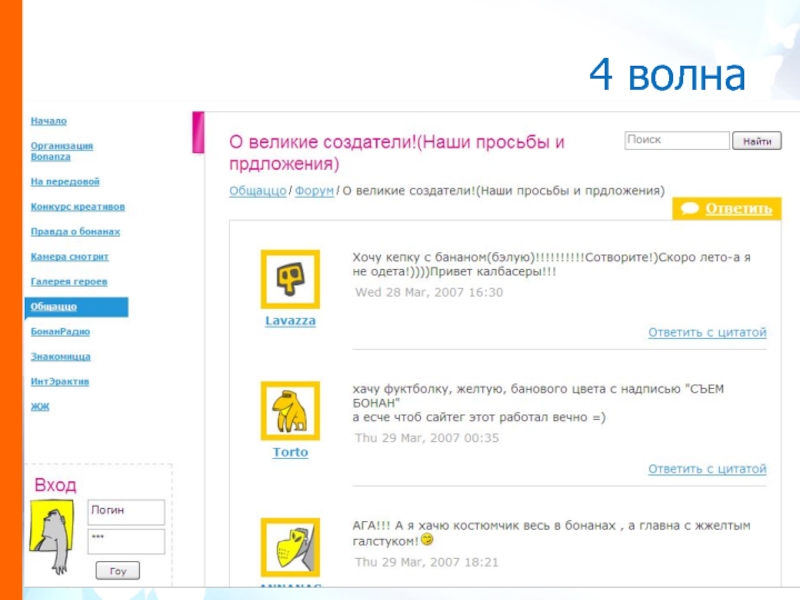The width and height of the screenshot is (800, 600).
Task: Focus the Поиск search field
Action: (x=677, y=140)
